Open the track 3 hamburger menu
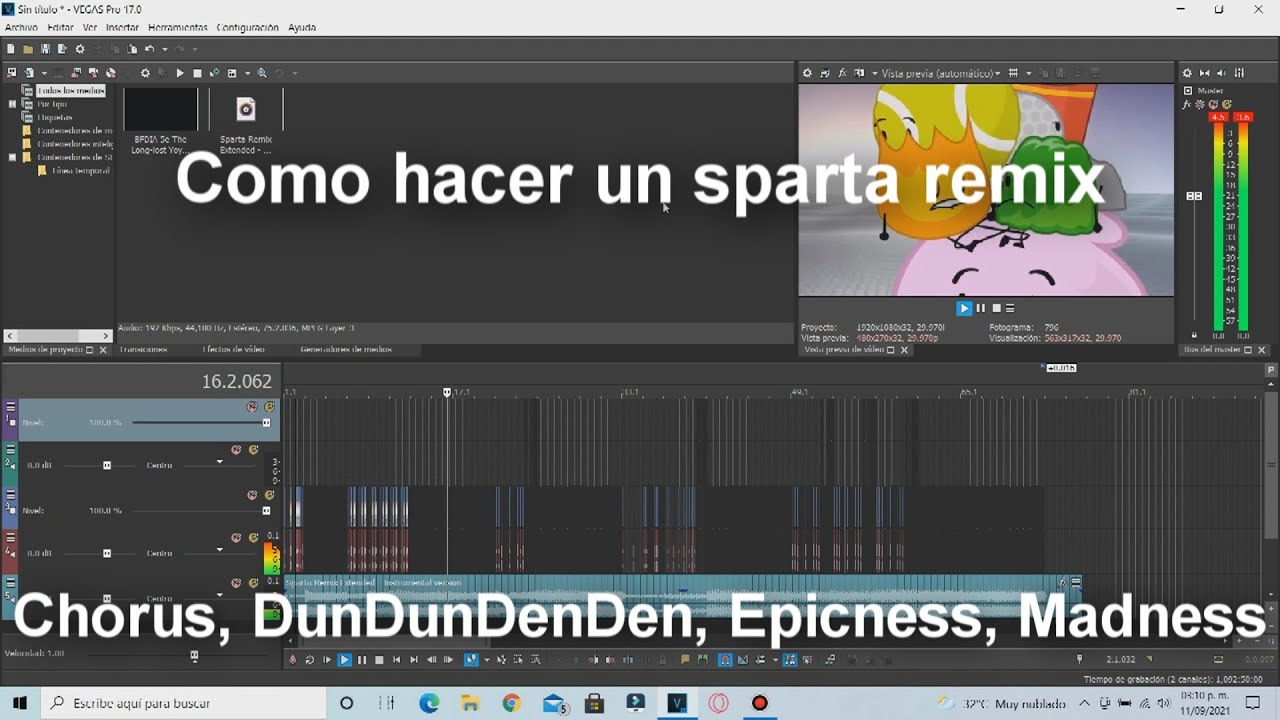Screen dimensions: 1280x720 click(x=11, y=495)
